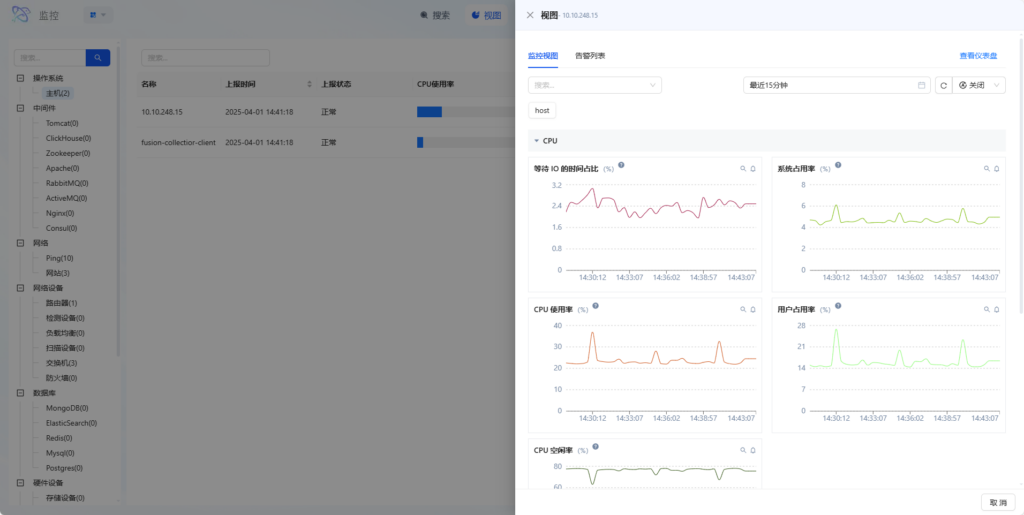Collapse the 硬件设备 tree node
This screenshot has height=515, width=1024.
[20, 483]
